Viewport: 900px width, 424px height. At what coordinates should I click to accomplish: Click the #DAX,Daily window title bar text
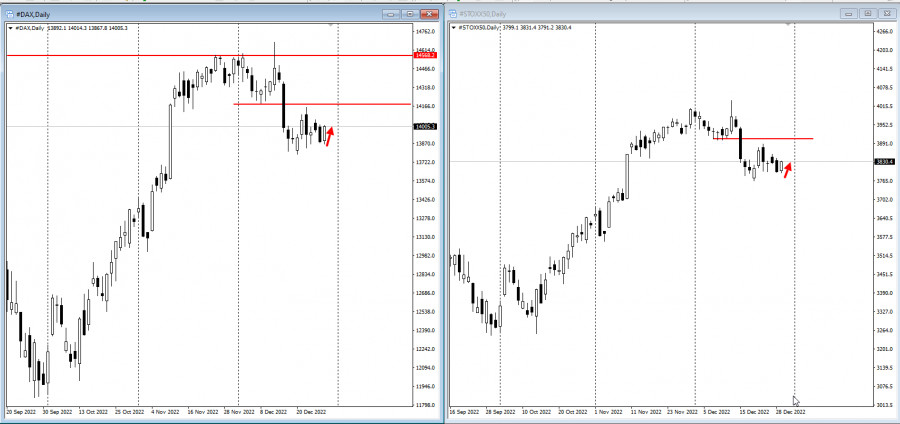[33, 14]
